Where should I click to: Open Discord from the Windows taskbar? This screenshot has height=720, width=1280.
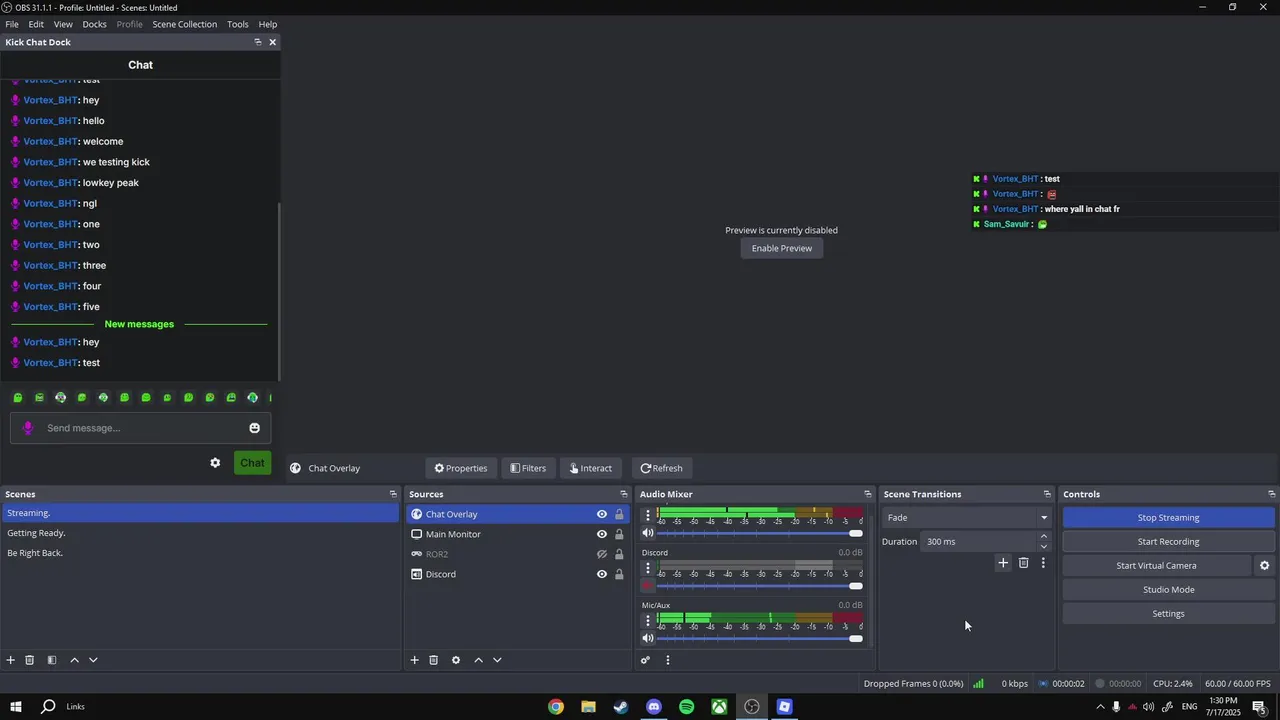coord(654,707)
